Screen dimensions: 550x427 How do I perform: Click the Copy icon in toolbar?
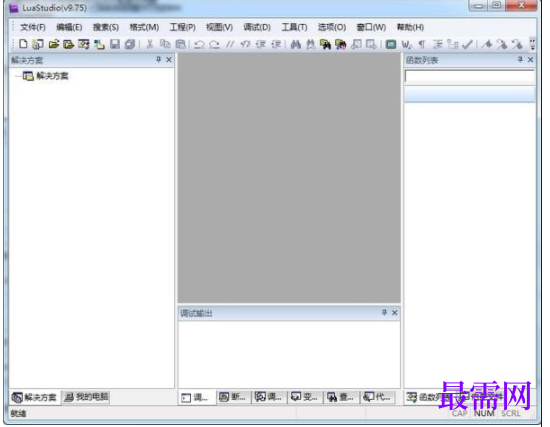[165, 44]
